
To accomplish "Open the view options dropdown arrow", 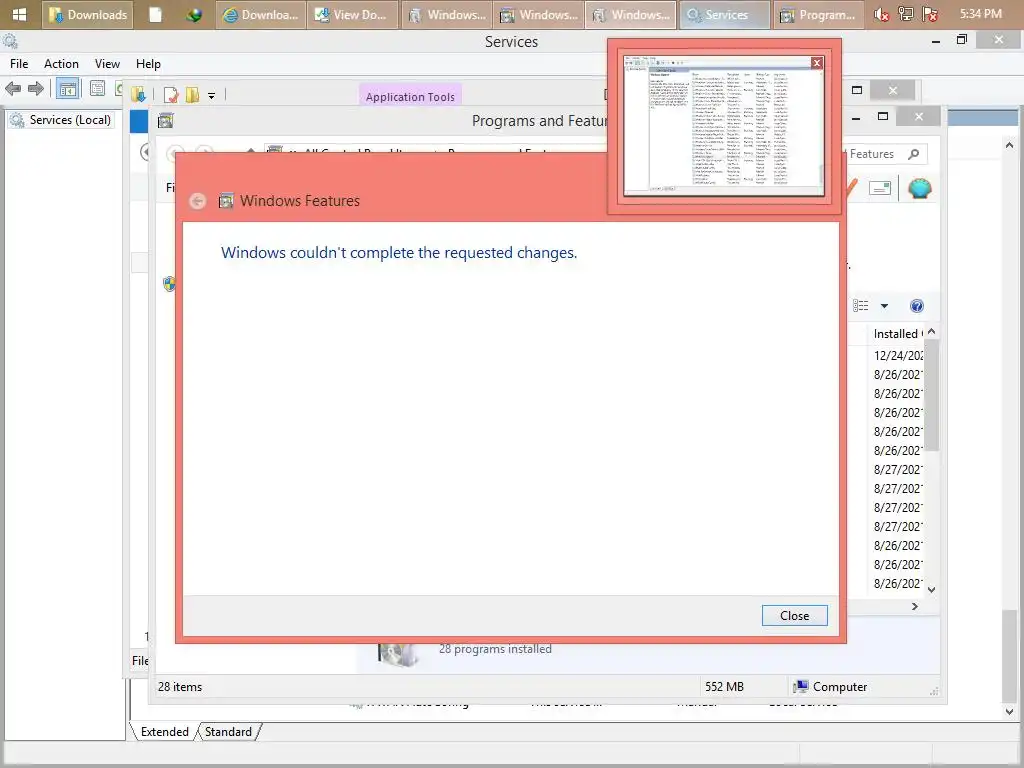I will [884, 306].
